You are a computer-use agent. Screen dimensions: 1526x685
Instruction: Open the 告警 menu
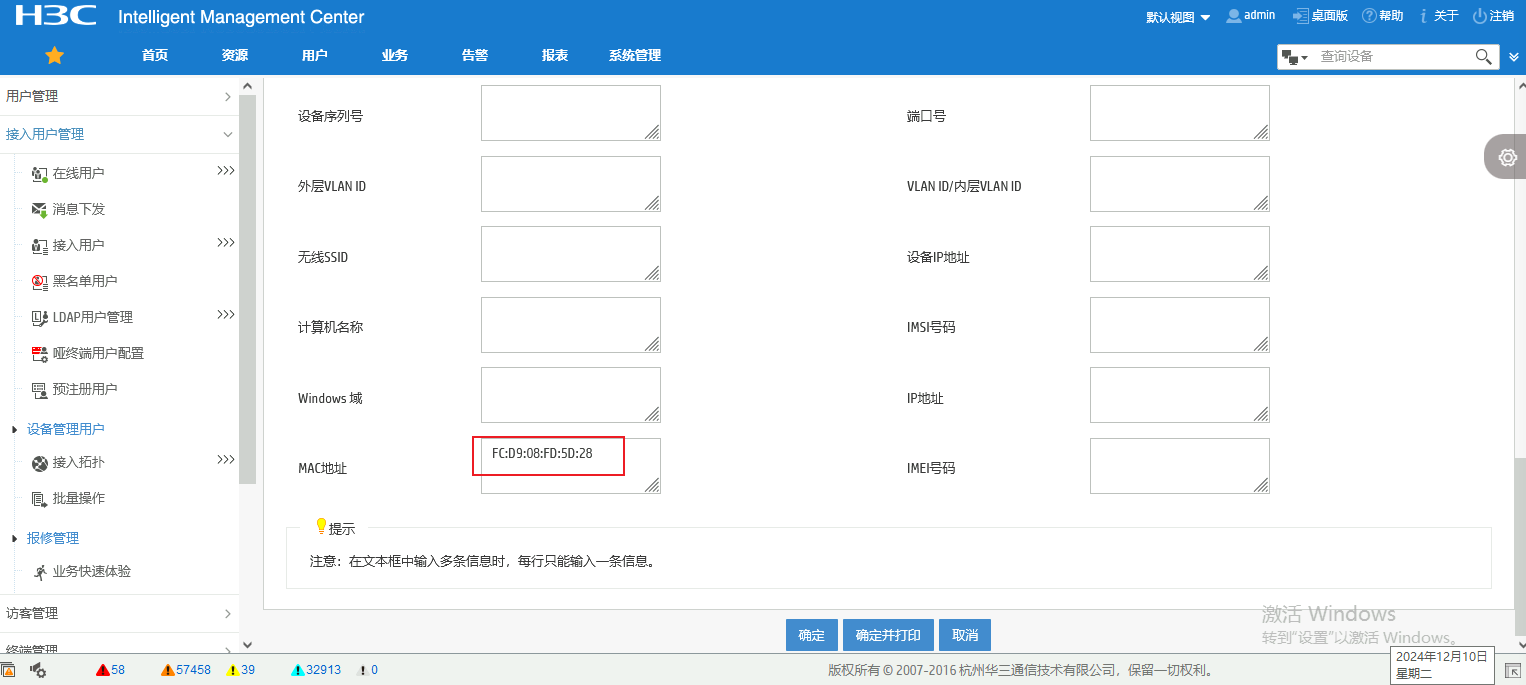[475, 55]
